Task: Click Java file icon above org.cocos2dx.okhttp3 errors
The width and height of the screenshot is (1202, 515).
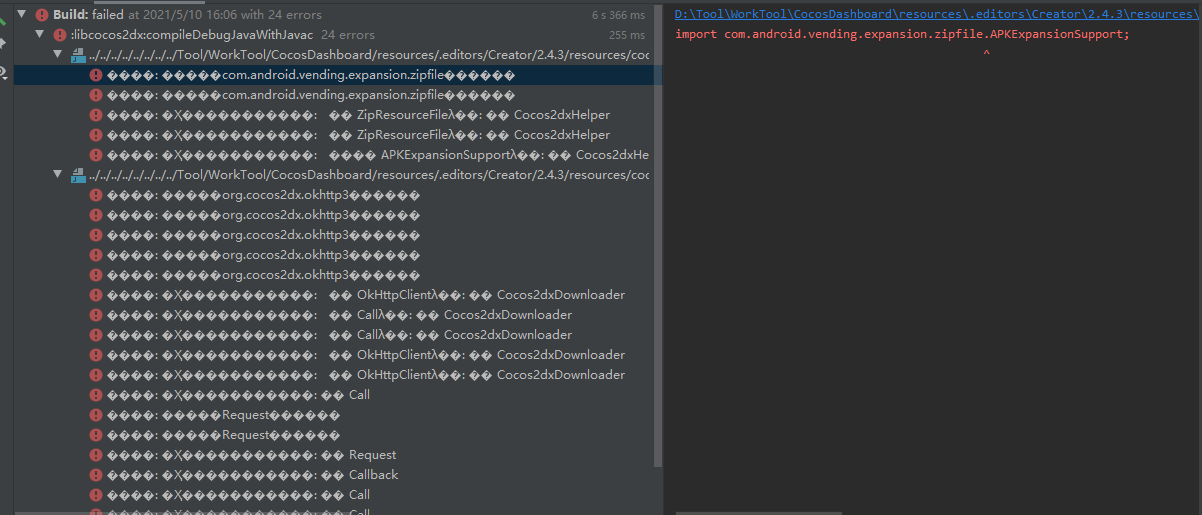Action: coord(77,175)
